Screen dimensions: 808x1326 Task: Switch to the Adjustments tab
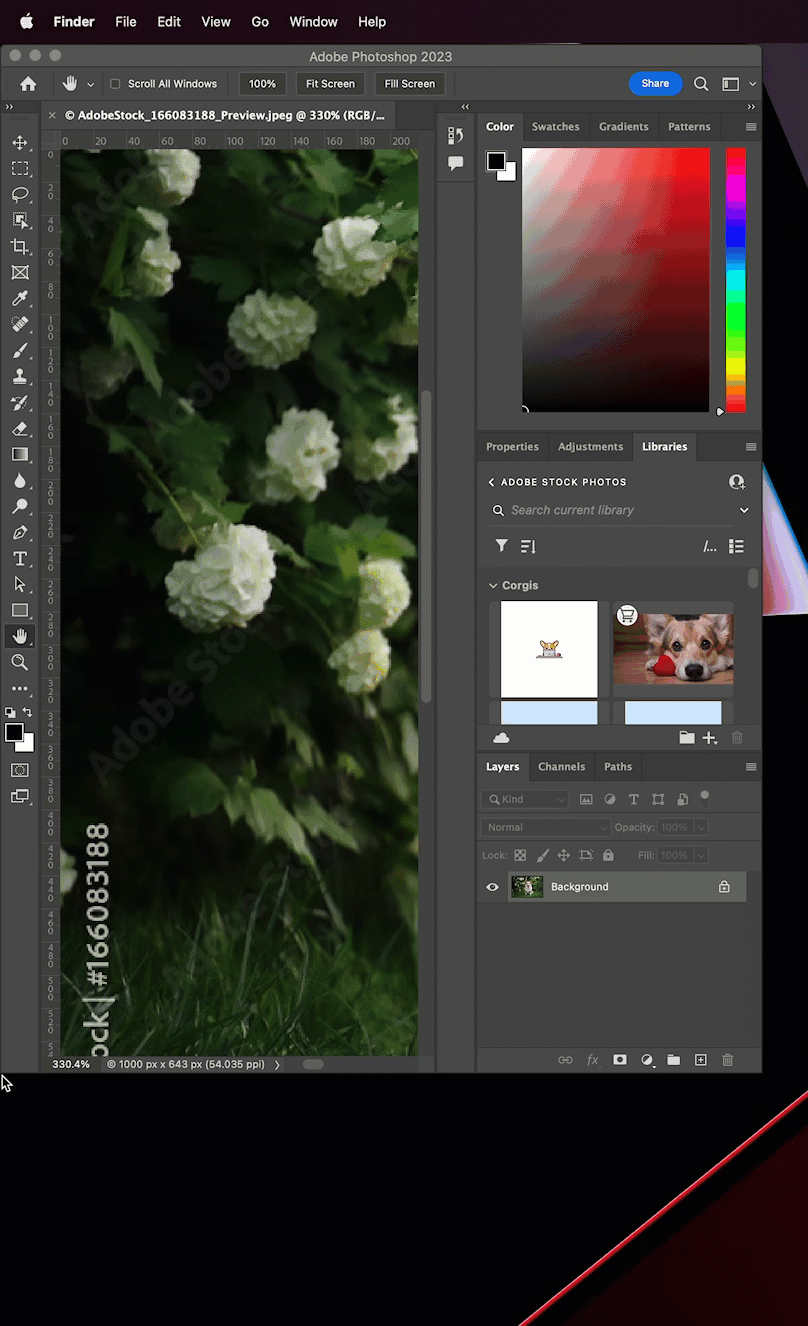[590, 447]
